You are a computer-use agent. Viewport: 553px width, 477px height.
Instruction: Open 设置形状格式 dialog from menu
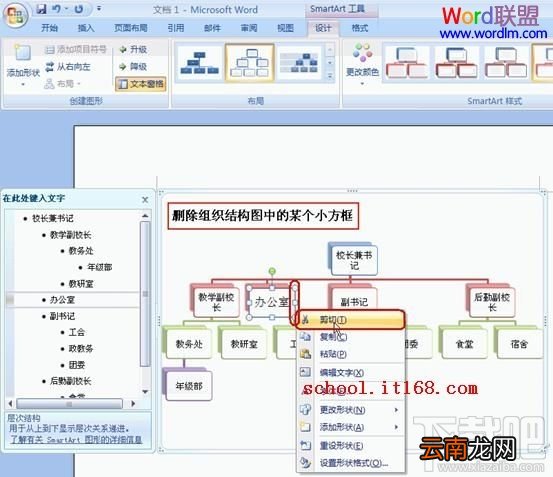pyautogui.click(x=350, y=463)
